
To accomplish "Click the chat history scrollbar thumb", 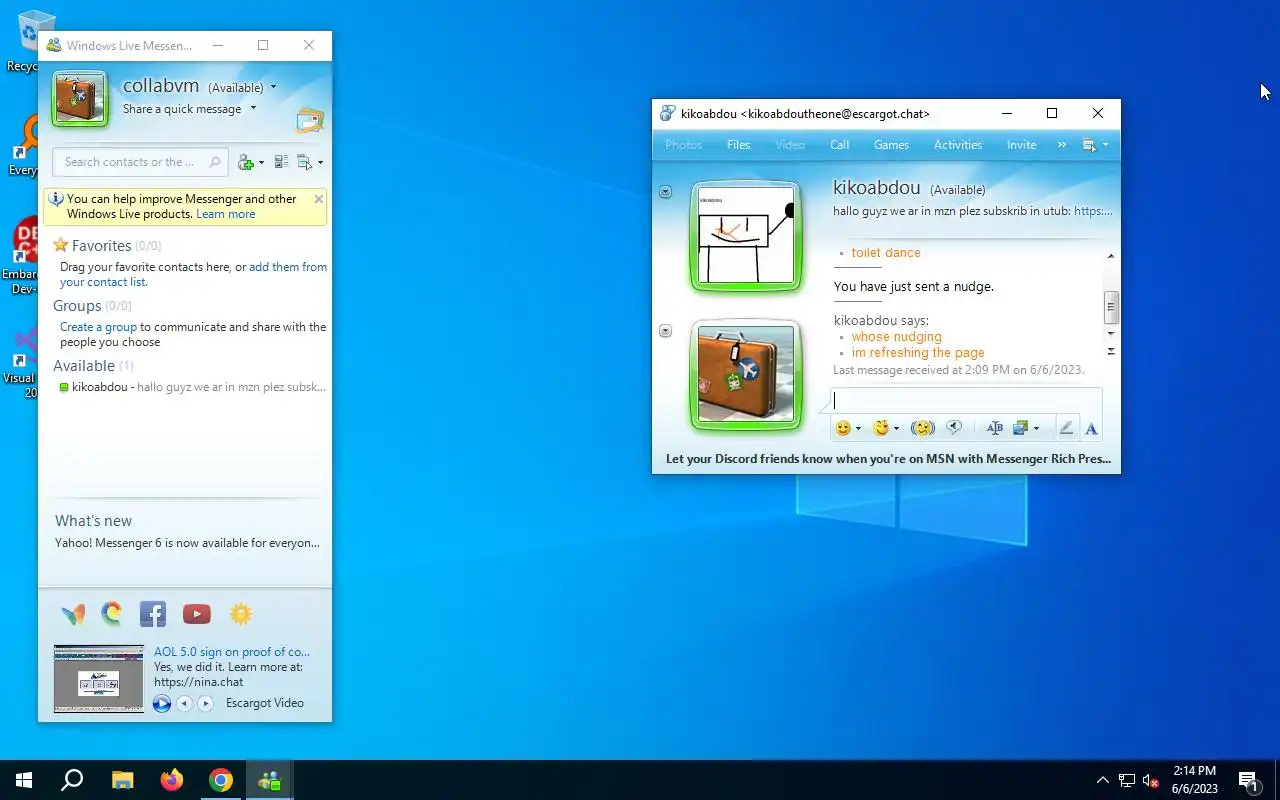I will click(x=1111, y=307).
